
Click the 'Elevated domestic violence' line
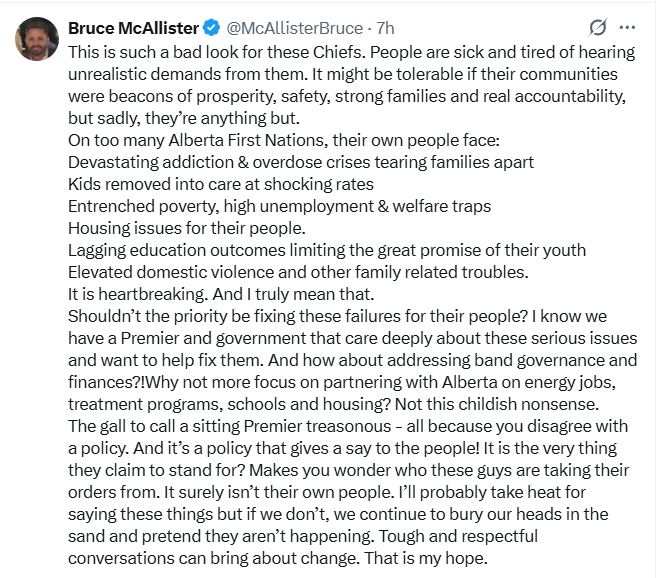pyautogui.click(x=298, y=272)
